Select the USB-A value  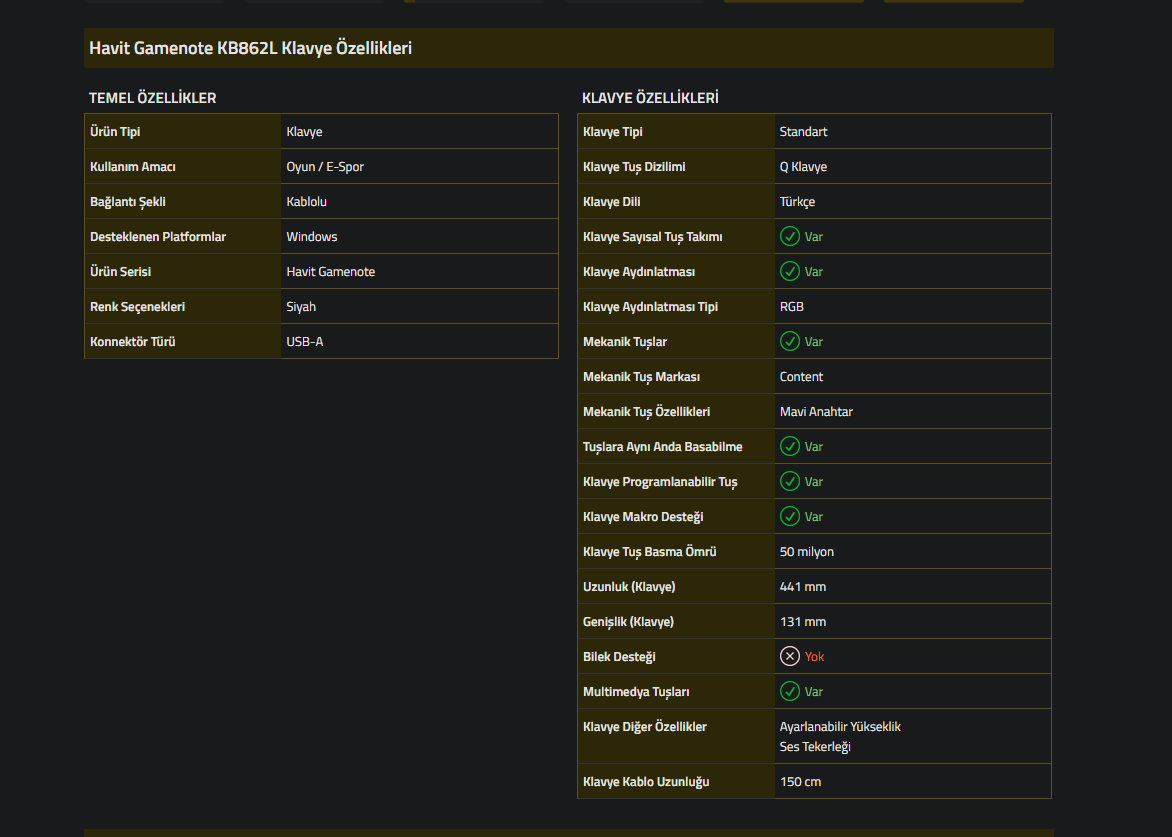point(305,342)
